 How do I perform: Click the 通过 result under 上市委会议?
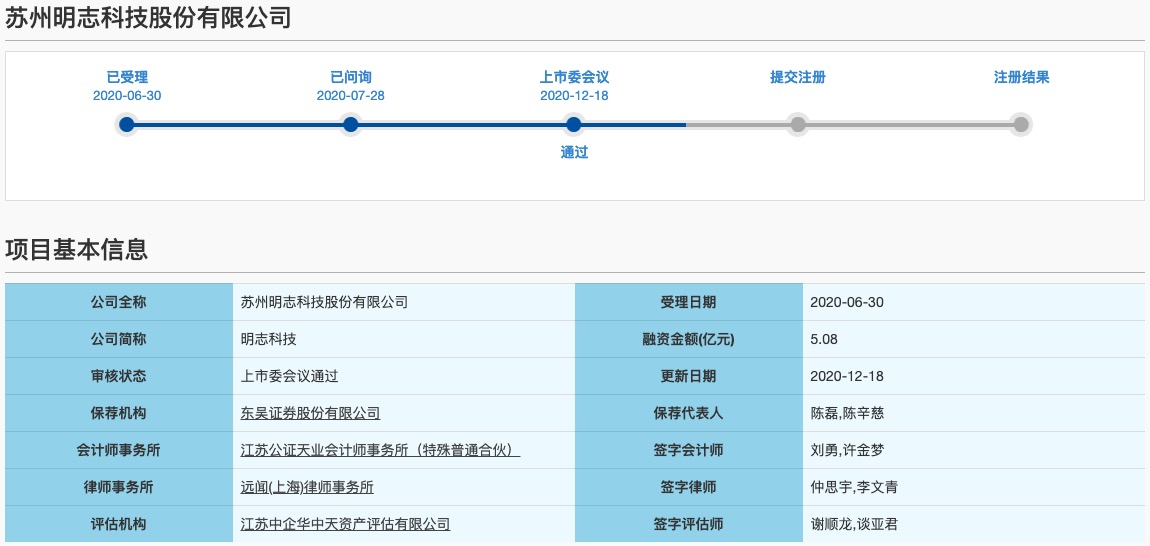tap(574, 153)
